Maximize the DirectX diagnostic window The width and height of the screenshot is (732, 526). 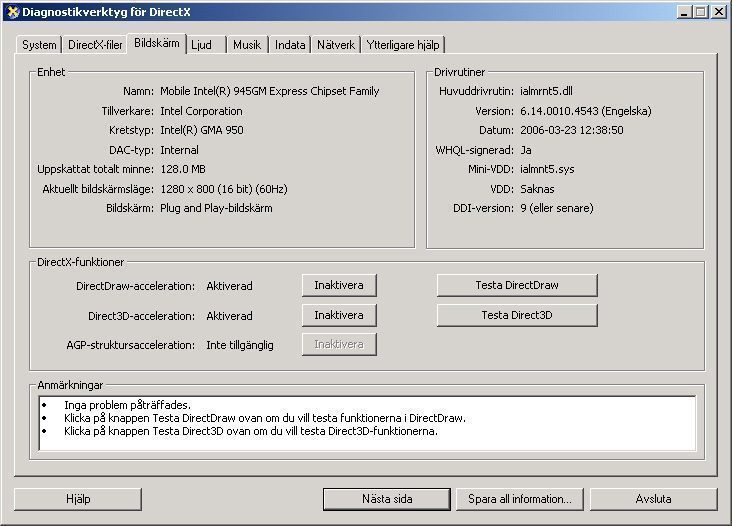click(700, 12)
